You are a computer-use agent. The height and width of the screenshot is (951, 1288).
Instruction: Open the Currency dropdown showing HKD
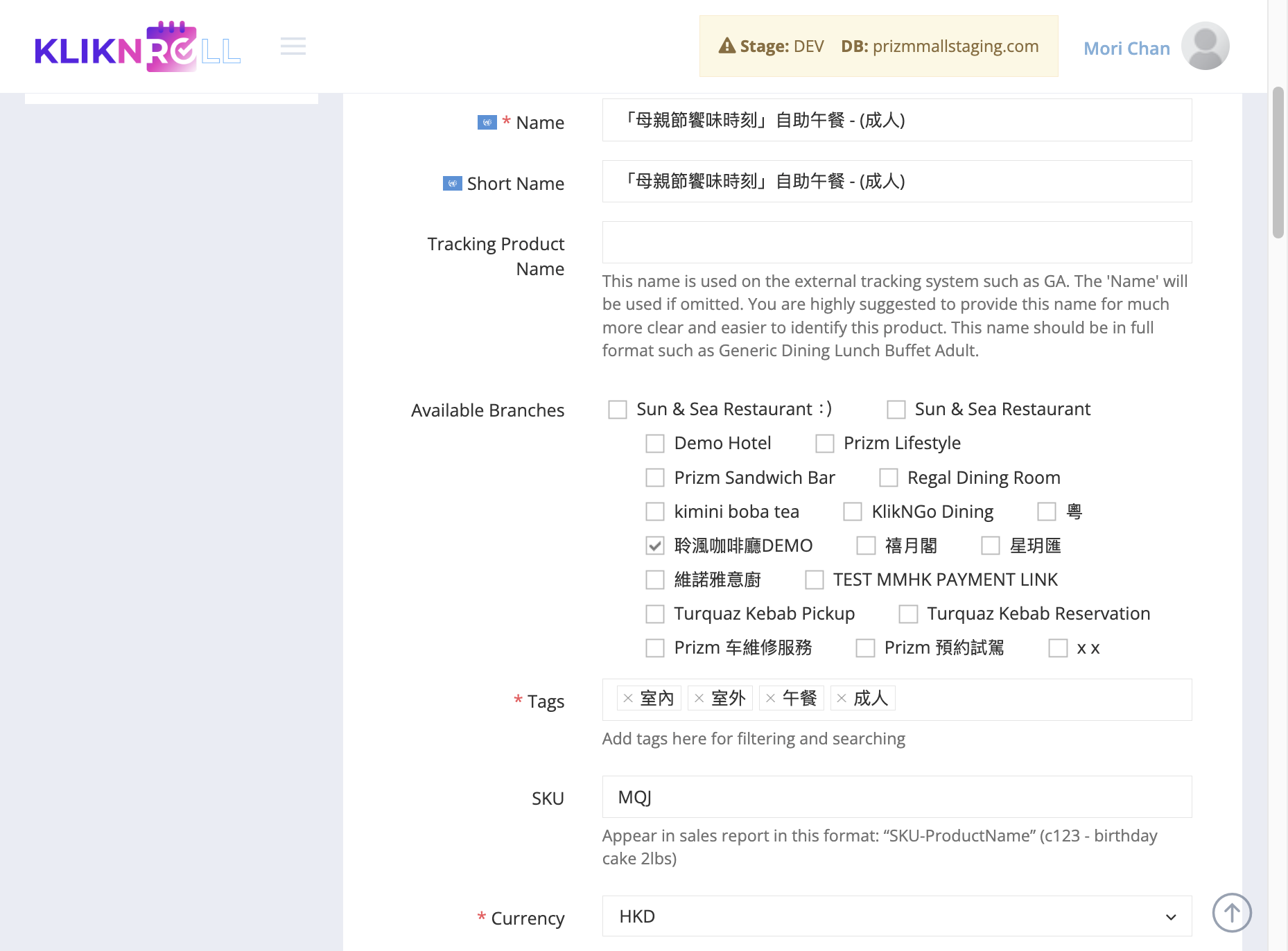click(897, 916)
